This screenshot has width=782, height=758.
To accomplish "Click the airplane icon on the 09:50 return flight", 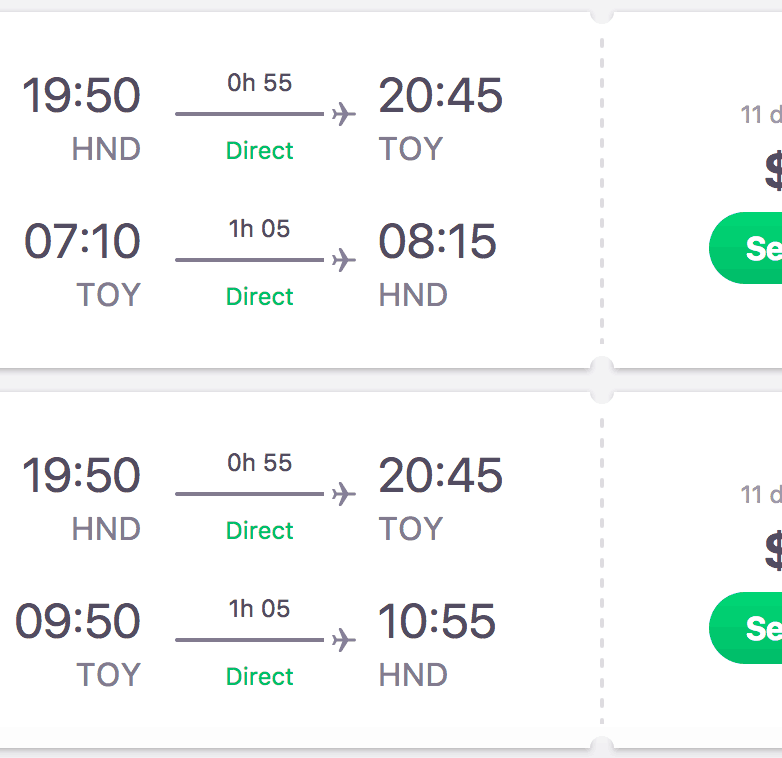I will click(x=343, y=640).
